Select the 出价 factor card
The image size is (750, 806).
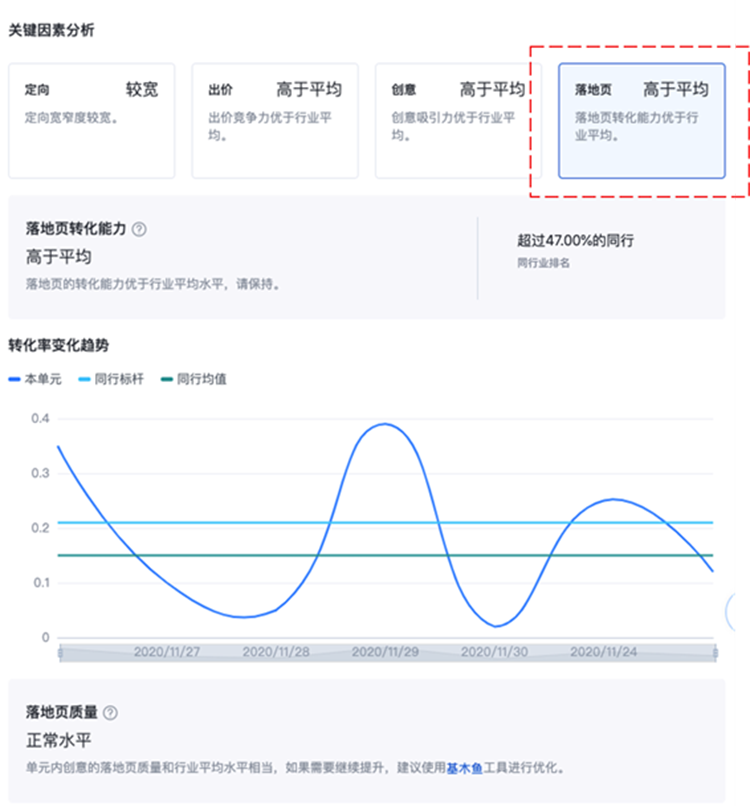[274, 120]
